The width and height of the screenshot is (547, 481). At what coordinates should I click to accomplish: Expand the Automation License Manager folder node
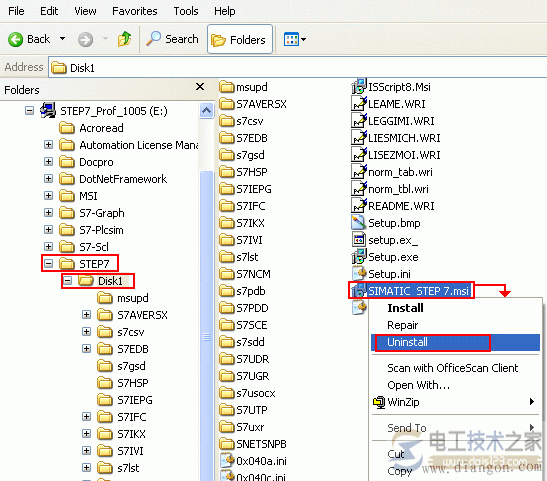tap(48, 145)
